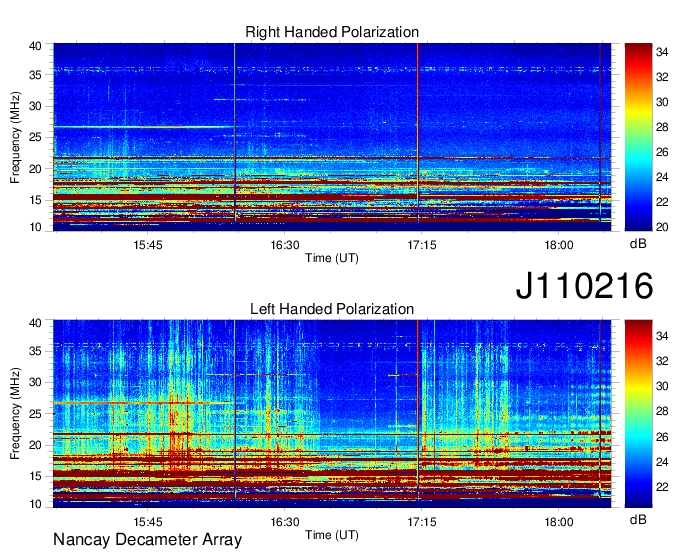The height and width of the screenshot is (552, 680).
Task: Click the 30 MHz tick label of right-handed plot
Action: 35,106
